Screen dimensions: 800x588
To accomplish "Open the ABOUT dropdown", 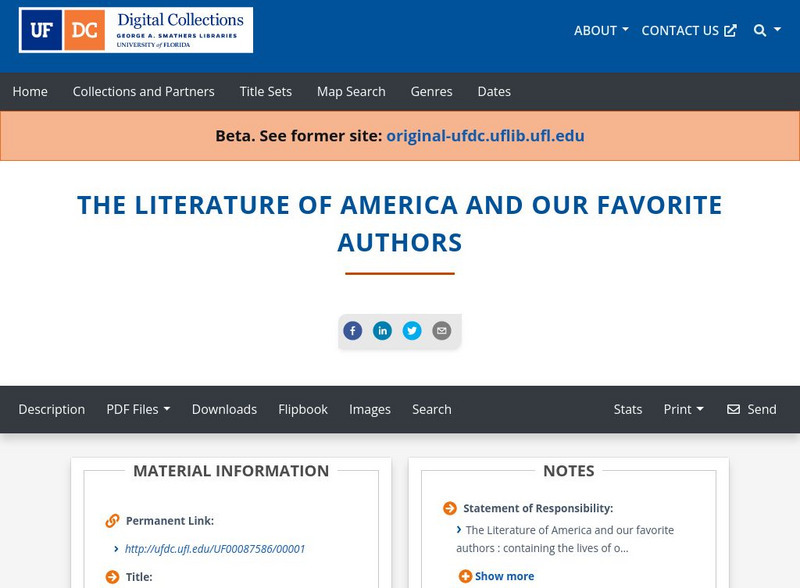I will [600, 31].
